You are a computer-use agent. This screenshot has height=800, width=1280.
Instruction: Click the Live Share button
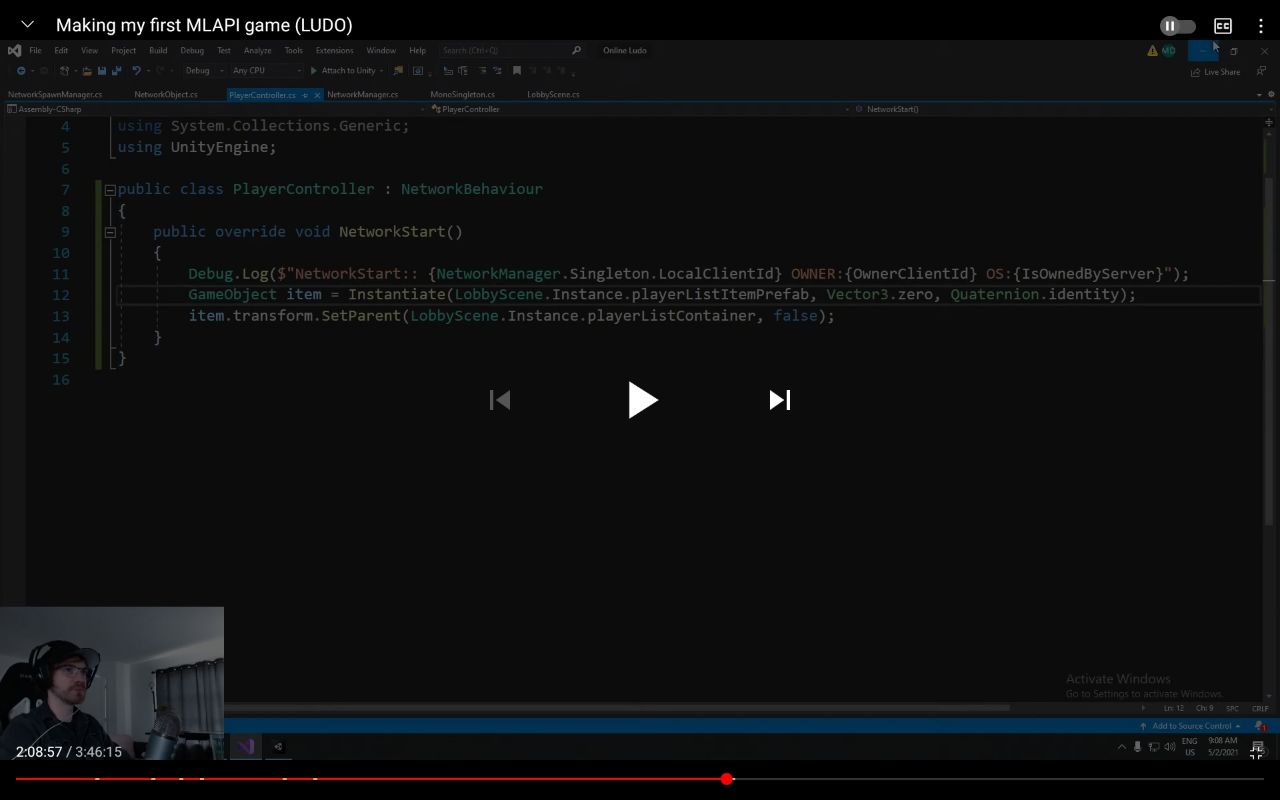[x=1215, y=72]
